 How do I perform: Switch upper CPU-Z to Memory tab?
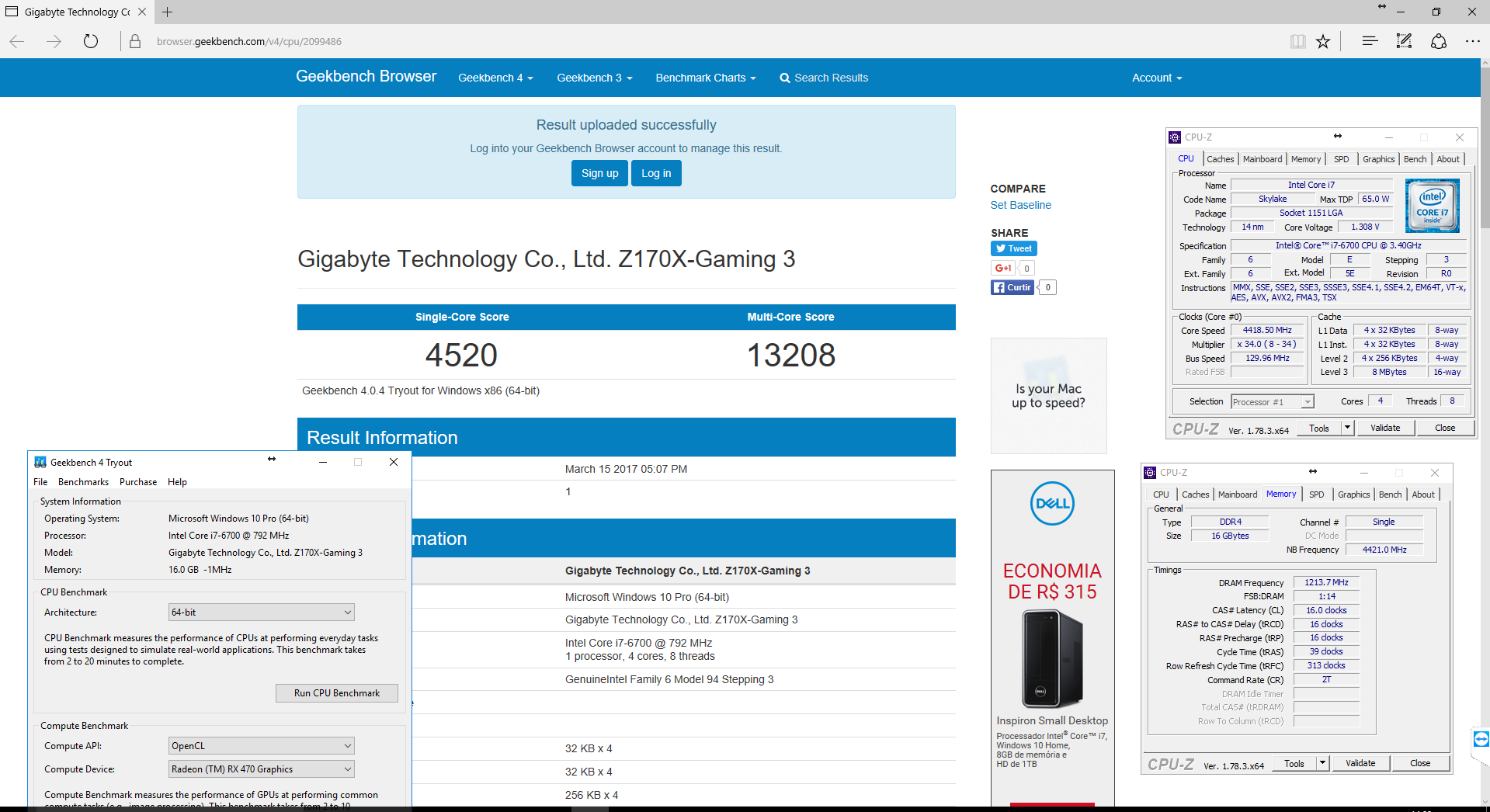1306,159
